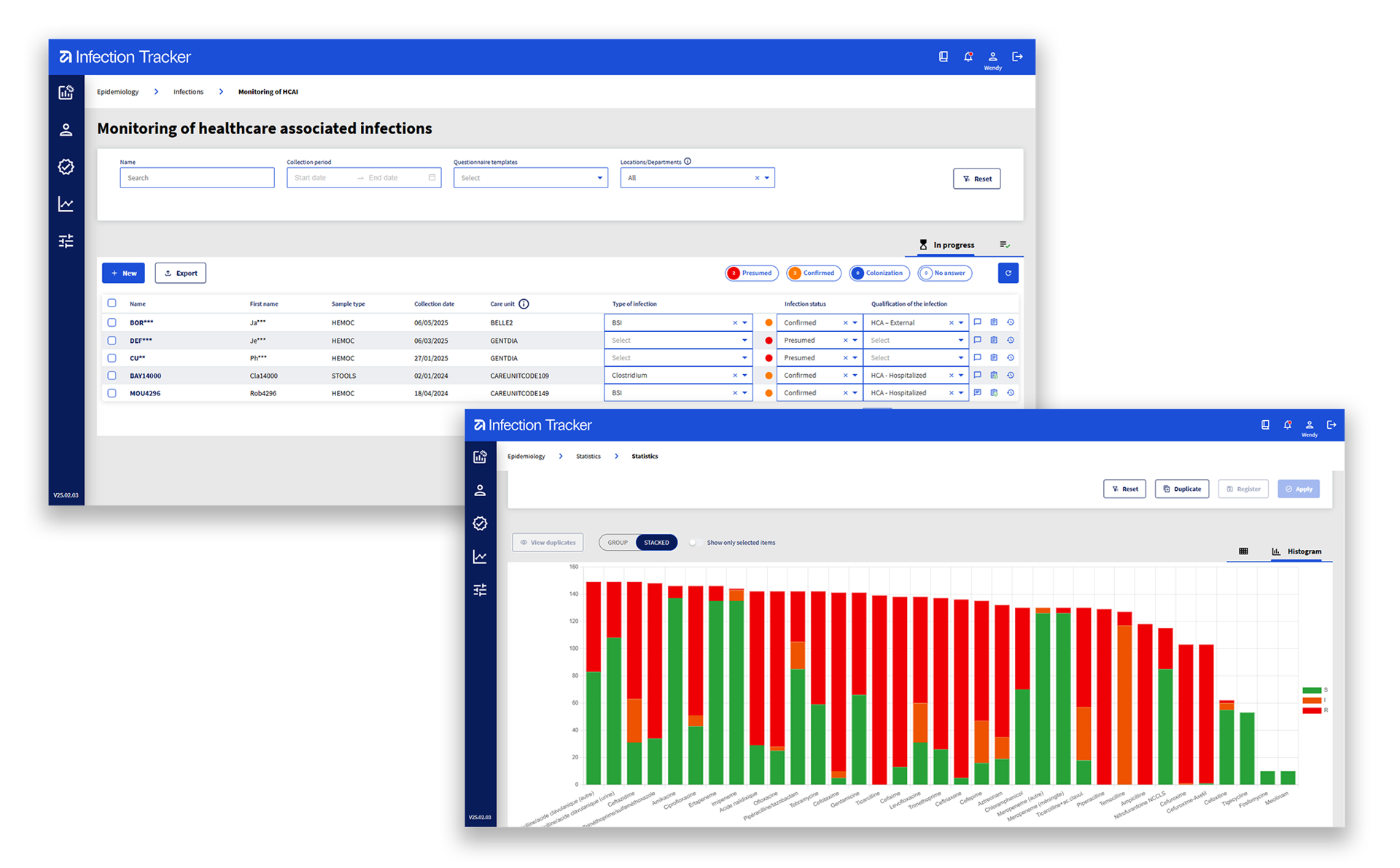This screenshot has height=868, width=1400.
Task: Switch to the In progress tab
Action: point(946,245)
